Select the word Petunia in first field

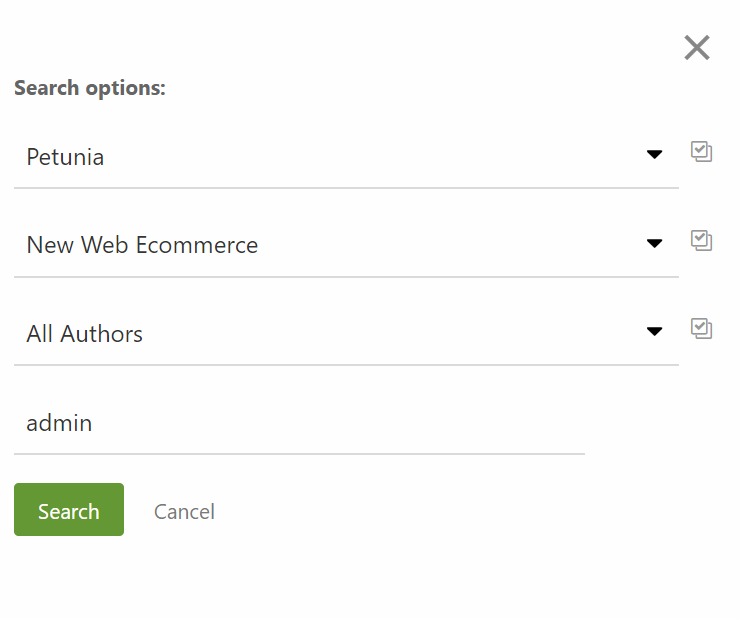pos(65,157)
